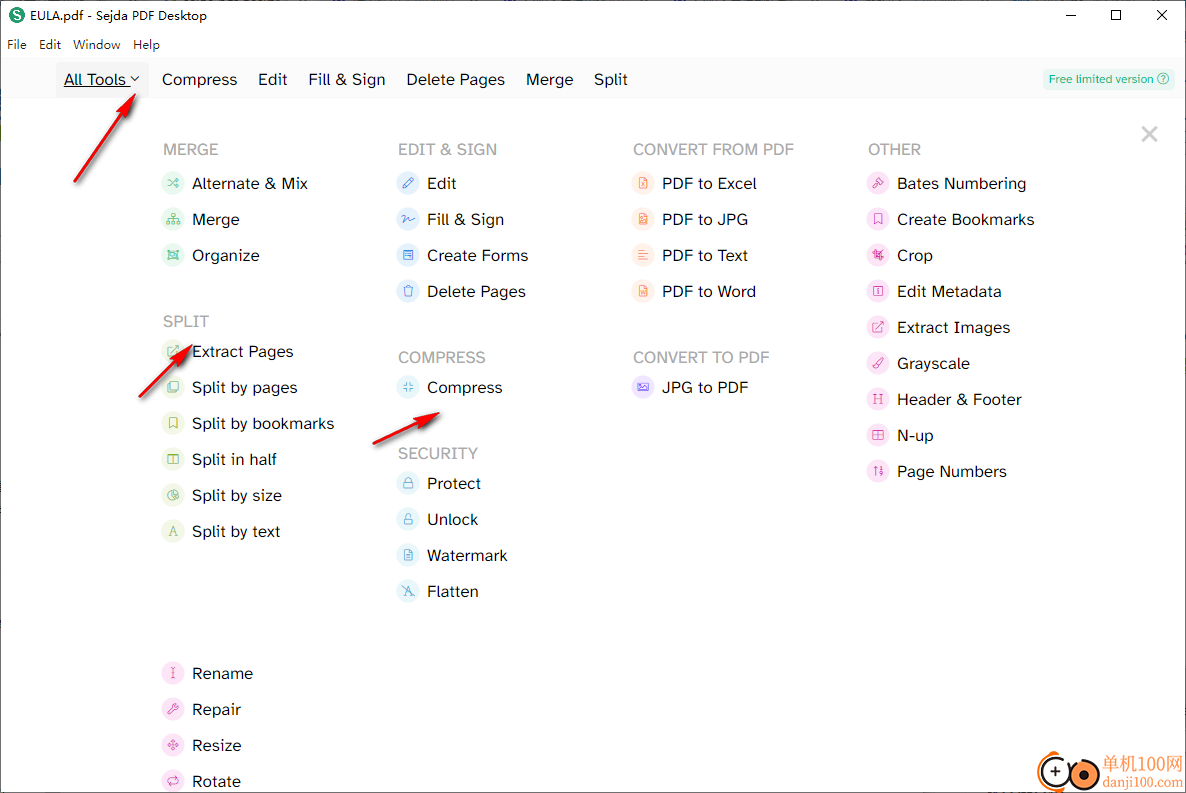Click the Flatten tool icon

pos(408,591)
